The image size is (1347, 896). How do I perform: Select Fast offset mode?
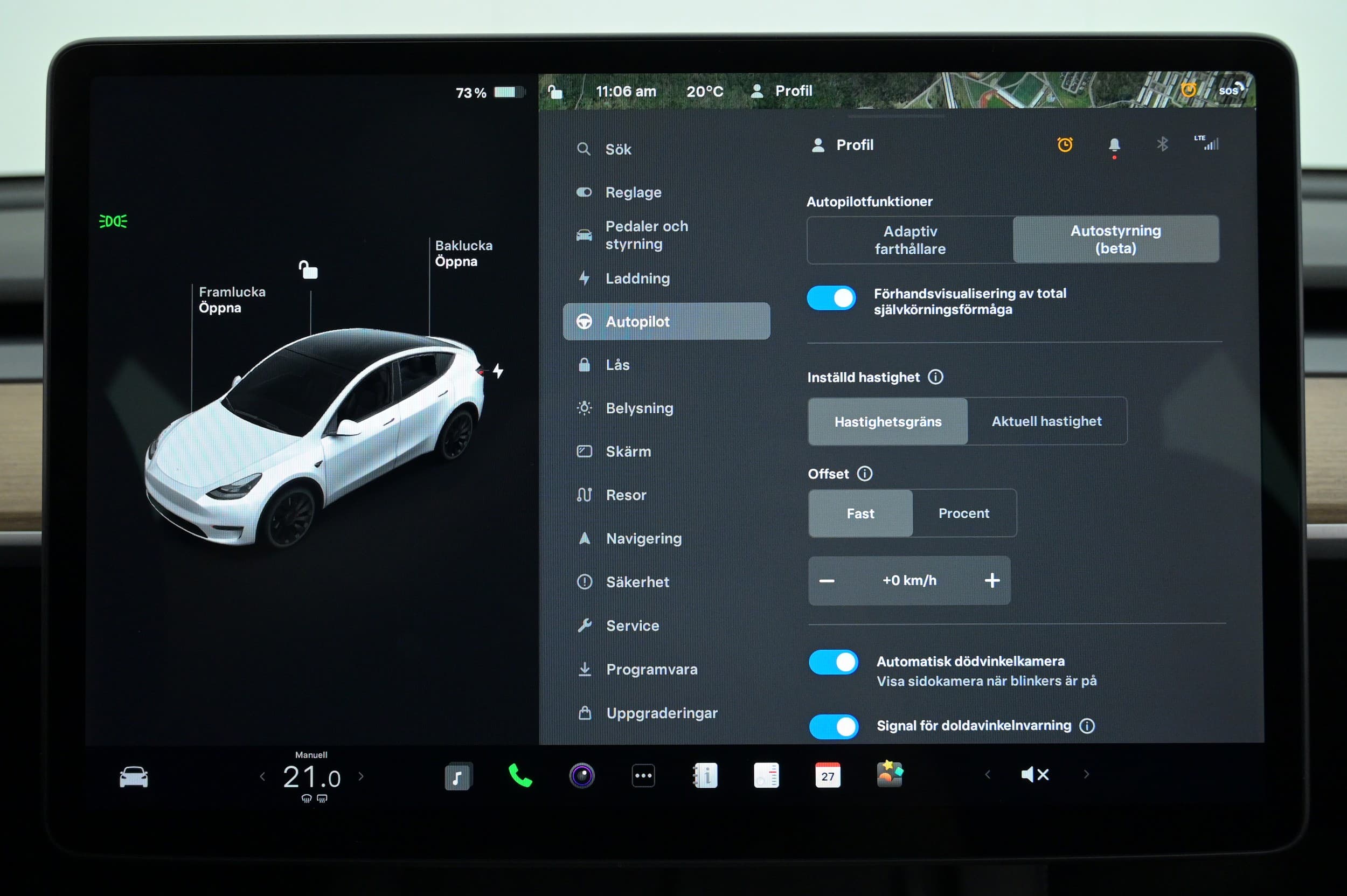click(860, 513)
